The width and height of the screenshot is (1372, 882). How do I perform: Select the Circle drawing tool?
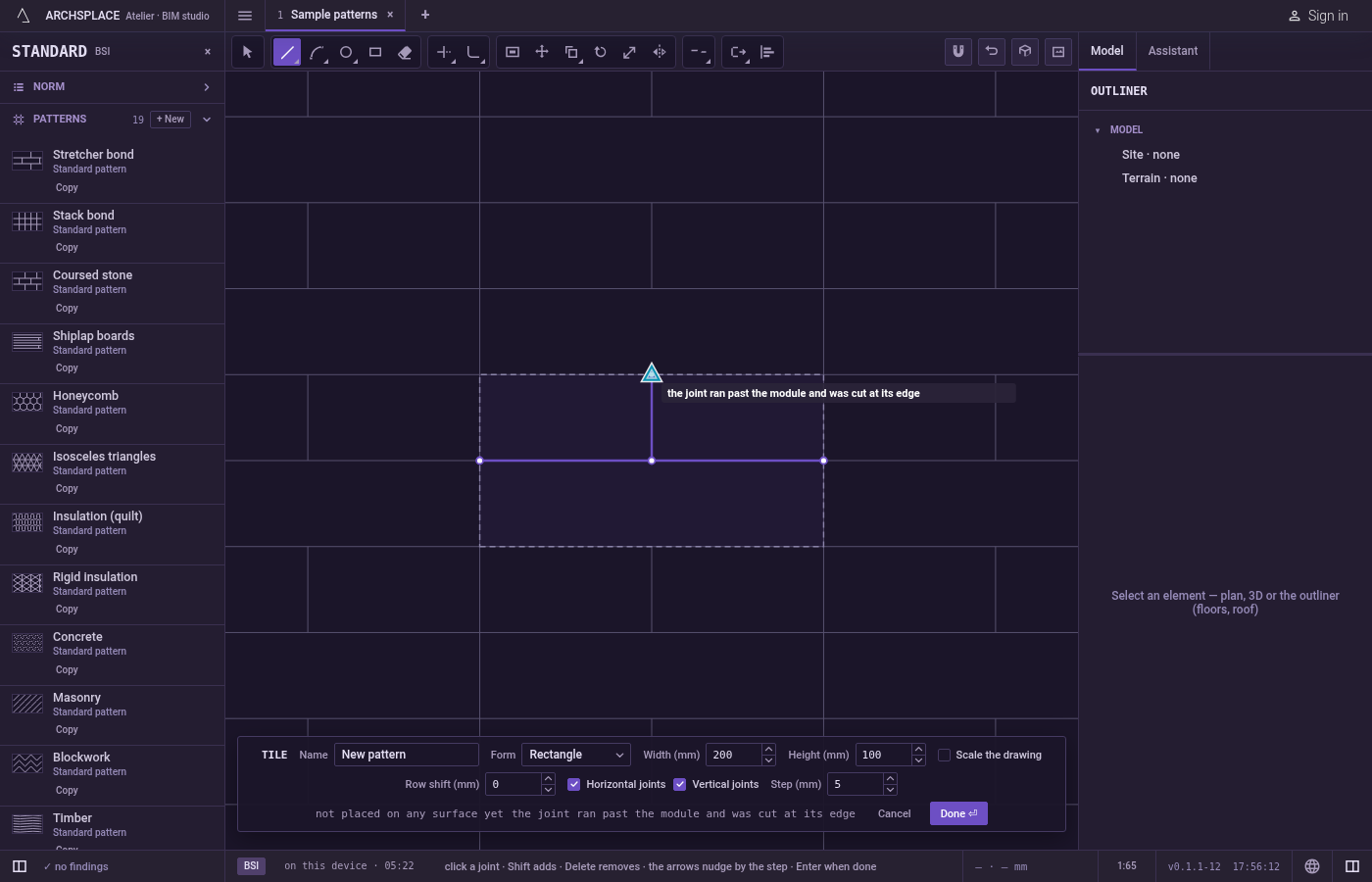tap(346, 52)
